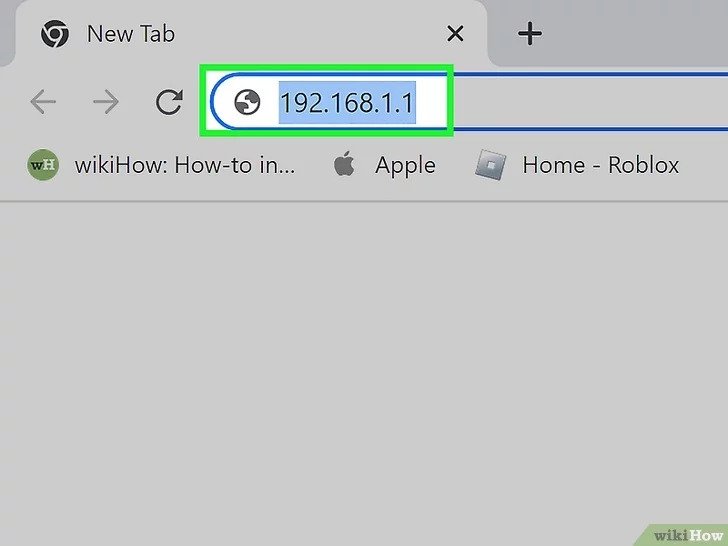Viewport: 728px width, 546px height.
Task: Open the Apple bookmark text
Action: point(405,165)
